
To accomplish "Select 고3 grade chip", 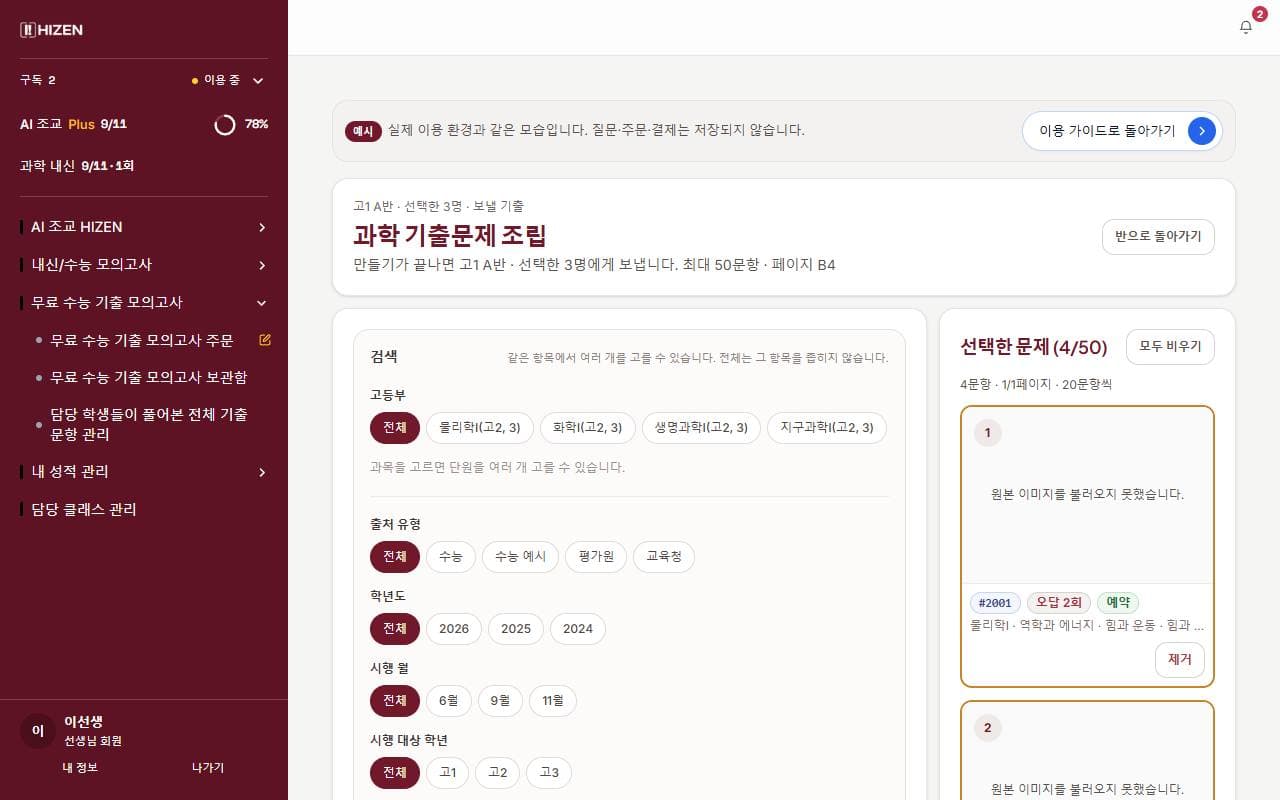I will [549, 772].
